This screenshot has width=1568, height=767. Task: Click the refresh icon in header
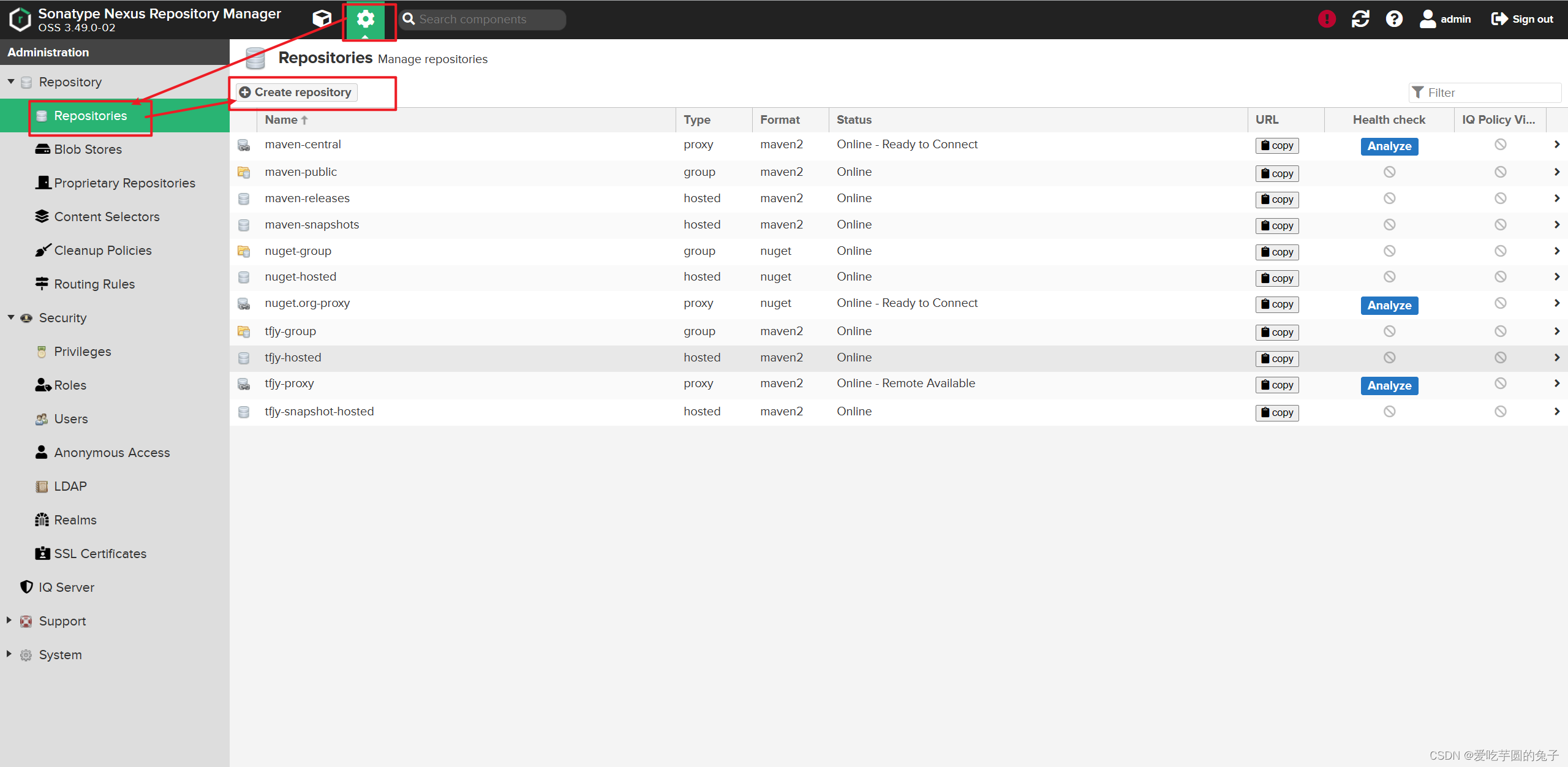click(x=1360, y=19)
